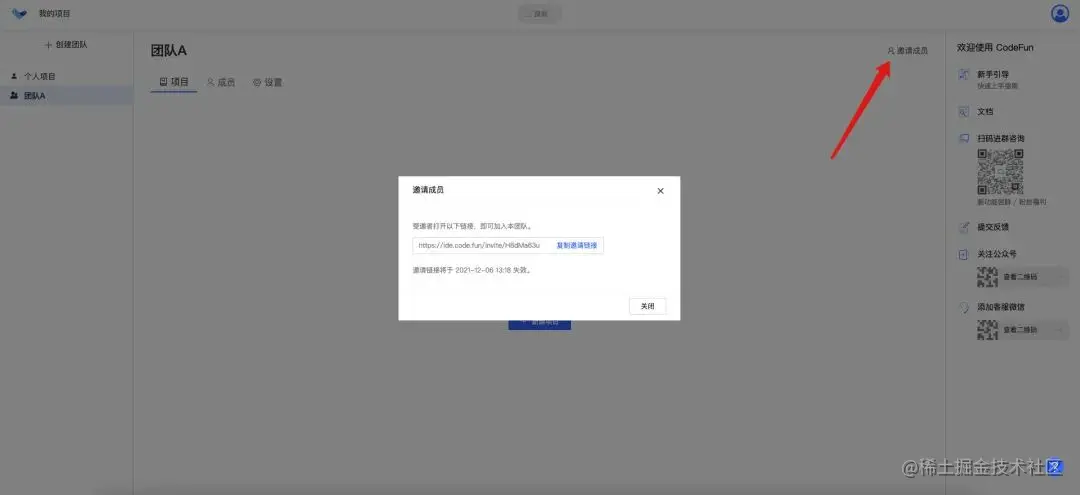1080x495 pixels.
Task: Expand 查看二维码 under 关注公众号
Action: pos(1023,277)
